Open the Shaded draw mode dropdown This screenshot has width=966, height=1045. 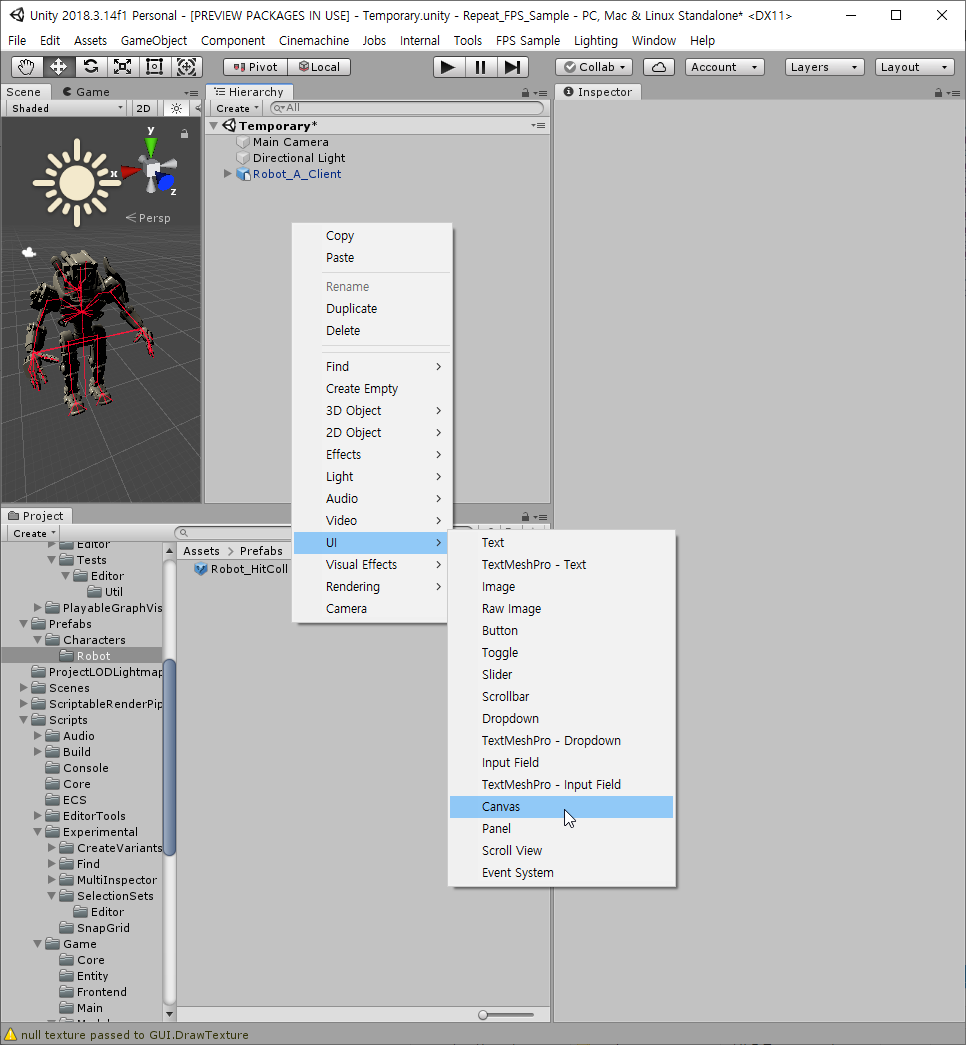tap(67, 108)
